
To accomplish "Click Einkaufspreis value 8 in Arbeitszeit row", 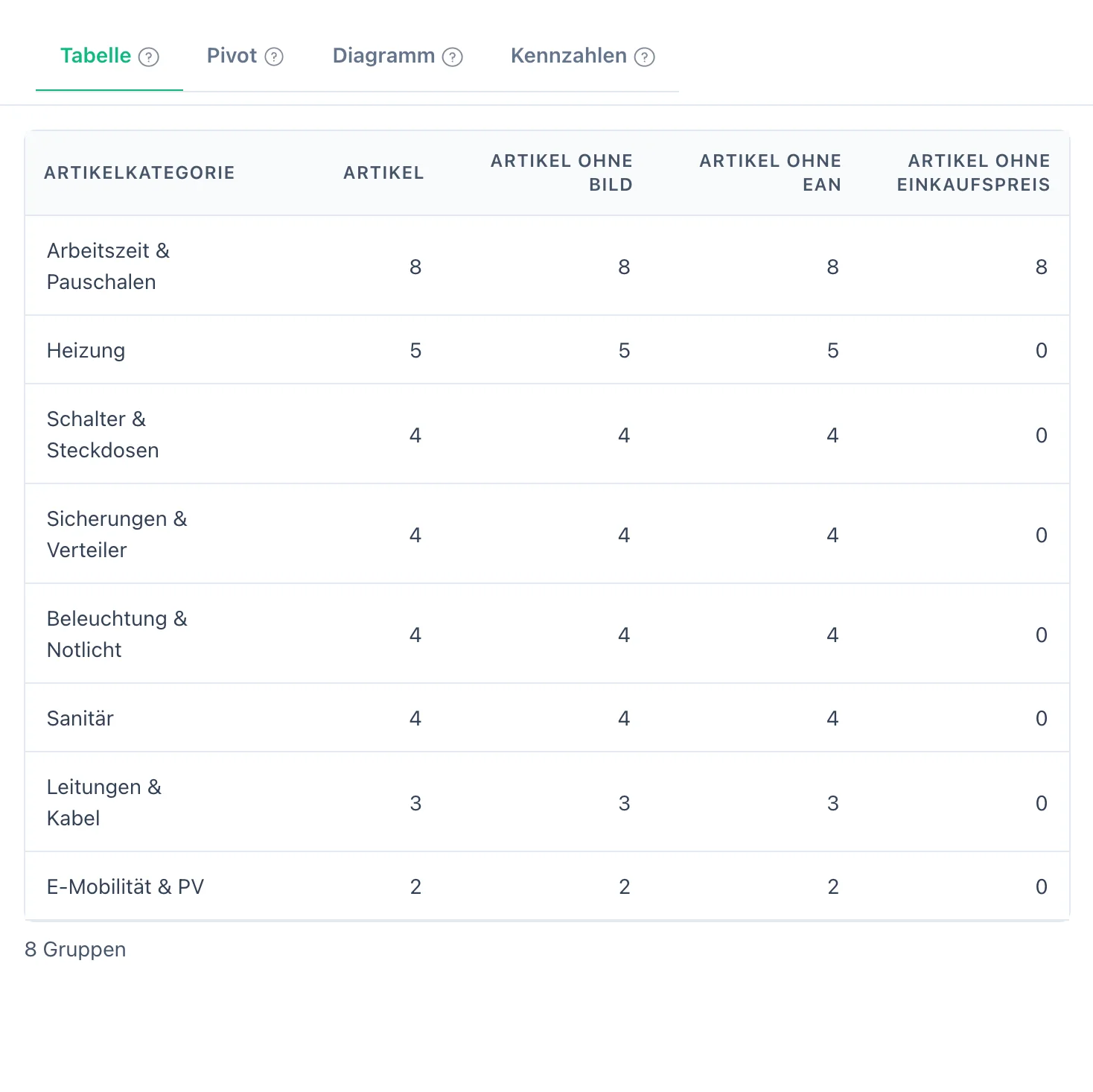I will (1041, 267).
